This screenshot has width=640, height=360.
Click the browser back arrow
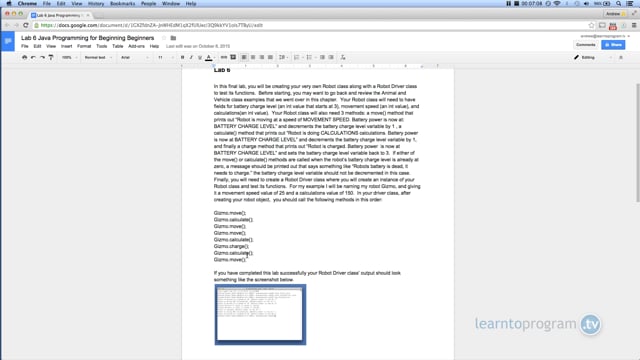(7, 25)
